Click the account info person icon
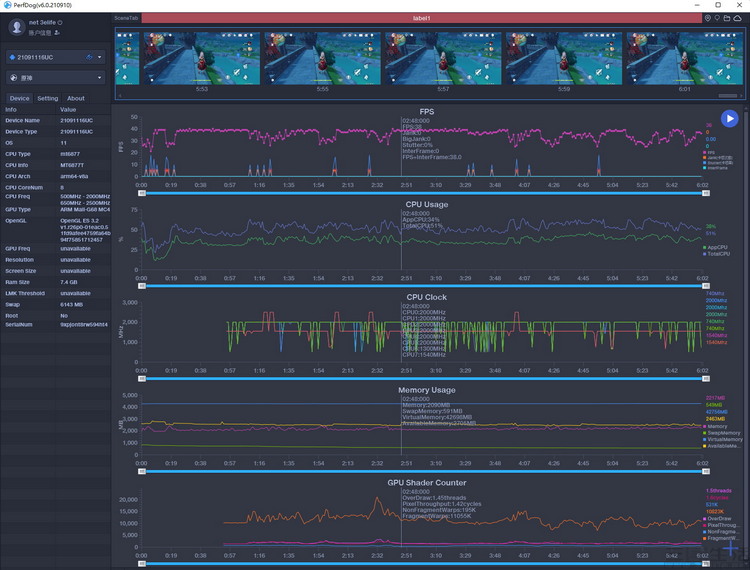Image resolution: width=750 pixels, height=570 pixels. coord(57,33)
